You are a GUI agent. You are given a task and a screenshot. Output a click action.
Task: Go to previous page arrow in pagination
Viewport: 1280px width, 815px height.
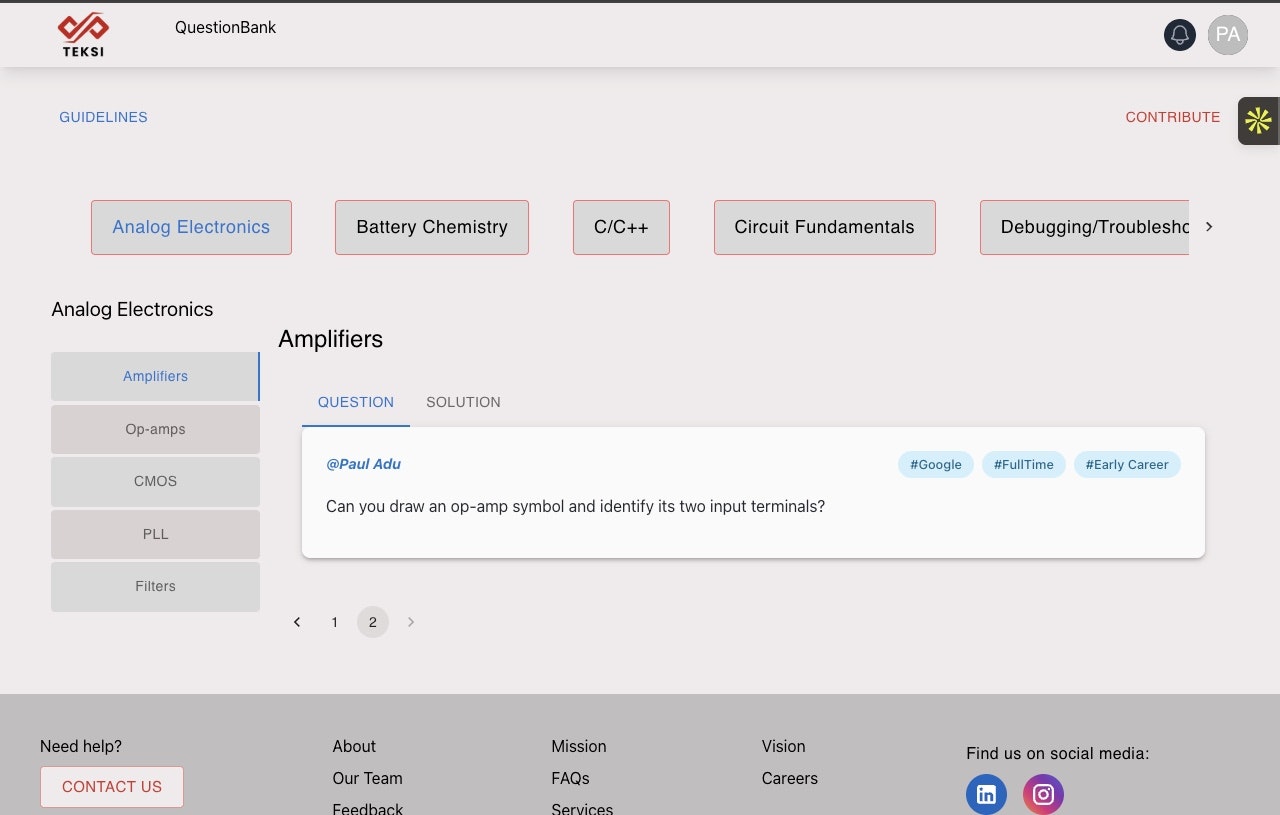tap(297, 622)
